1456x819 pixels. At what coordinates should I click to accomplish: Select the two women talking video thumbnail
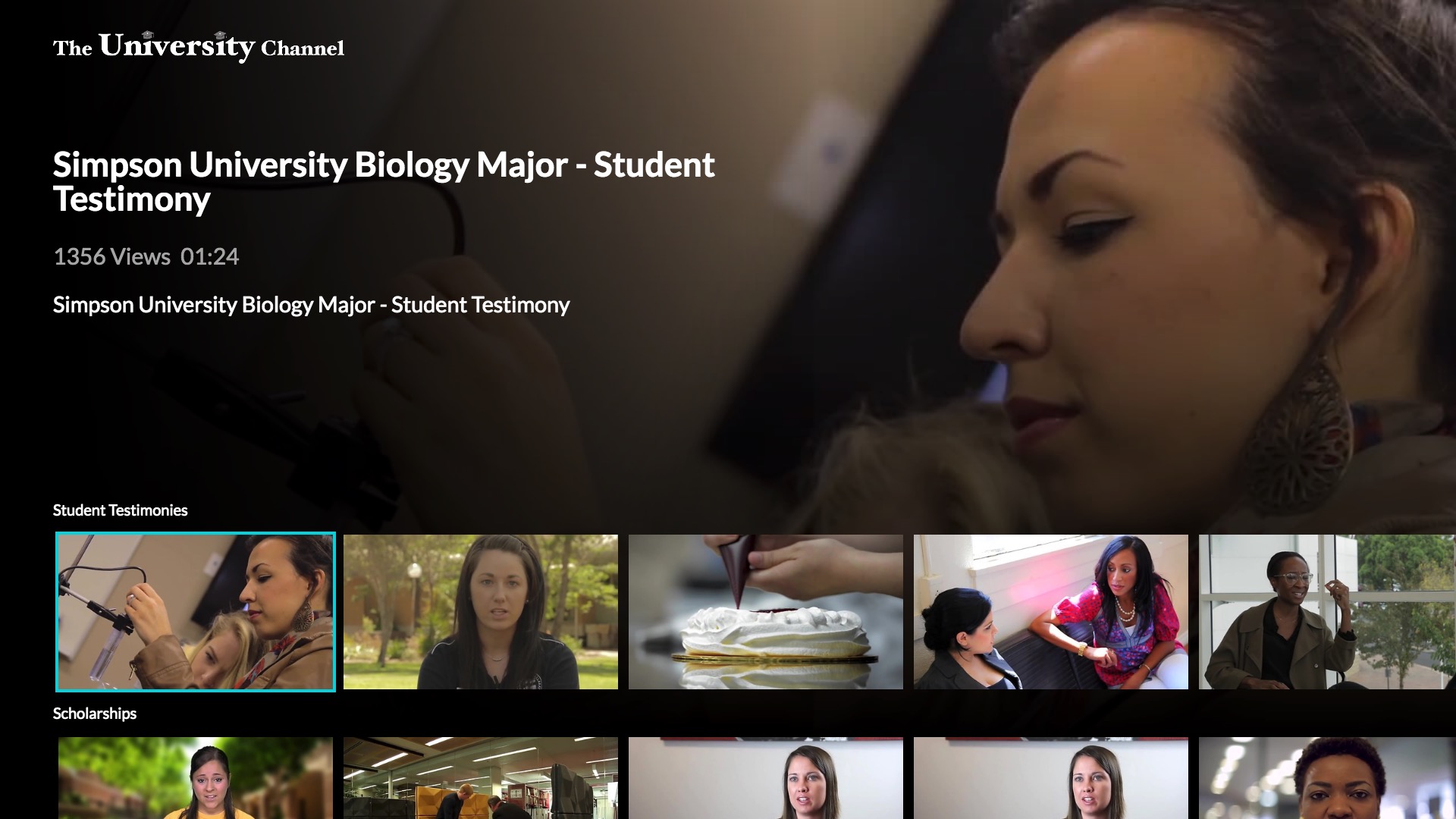[x=1051, y=612]
